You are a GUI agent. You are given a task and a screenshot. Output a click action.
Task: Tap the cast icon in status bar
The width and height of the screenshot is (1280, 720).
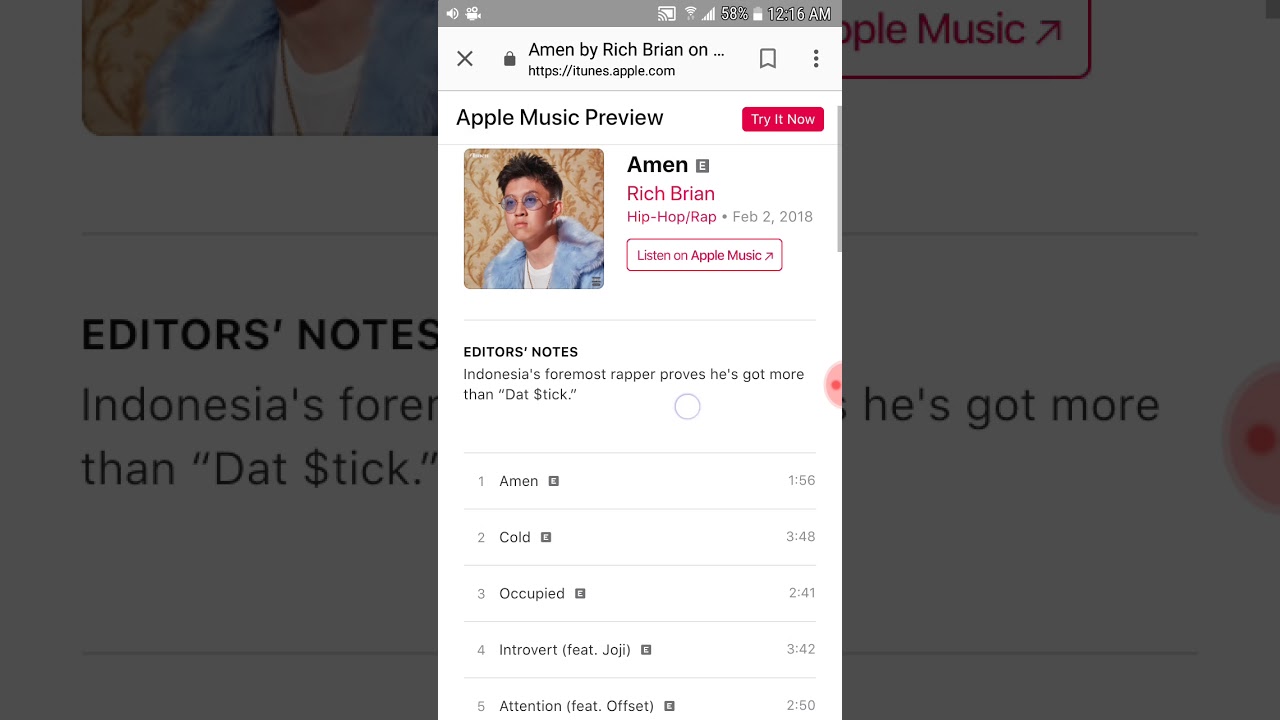pyautogui.click(x=667, y=14)
